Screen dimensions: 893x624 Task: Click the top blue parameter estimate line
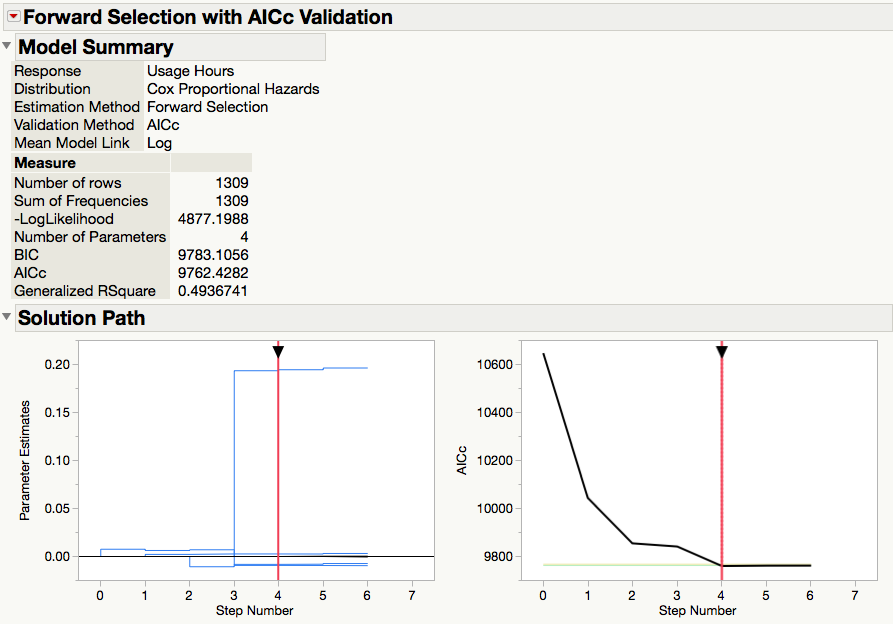[x=301, y=370]
